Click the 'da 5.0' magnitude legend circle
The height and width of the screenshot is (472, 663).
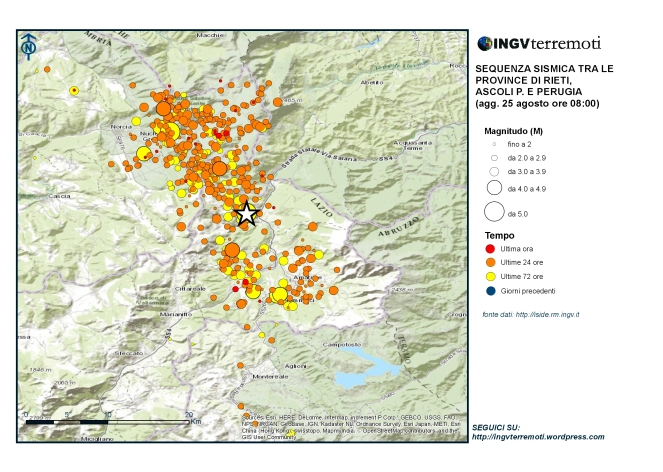[x=493, y=212]
